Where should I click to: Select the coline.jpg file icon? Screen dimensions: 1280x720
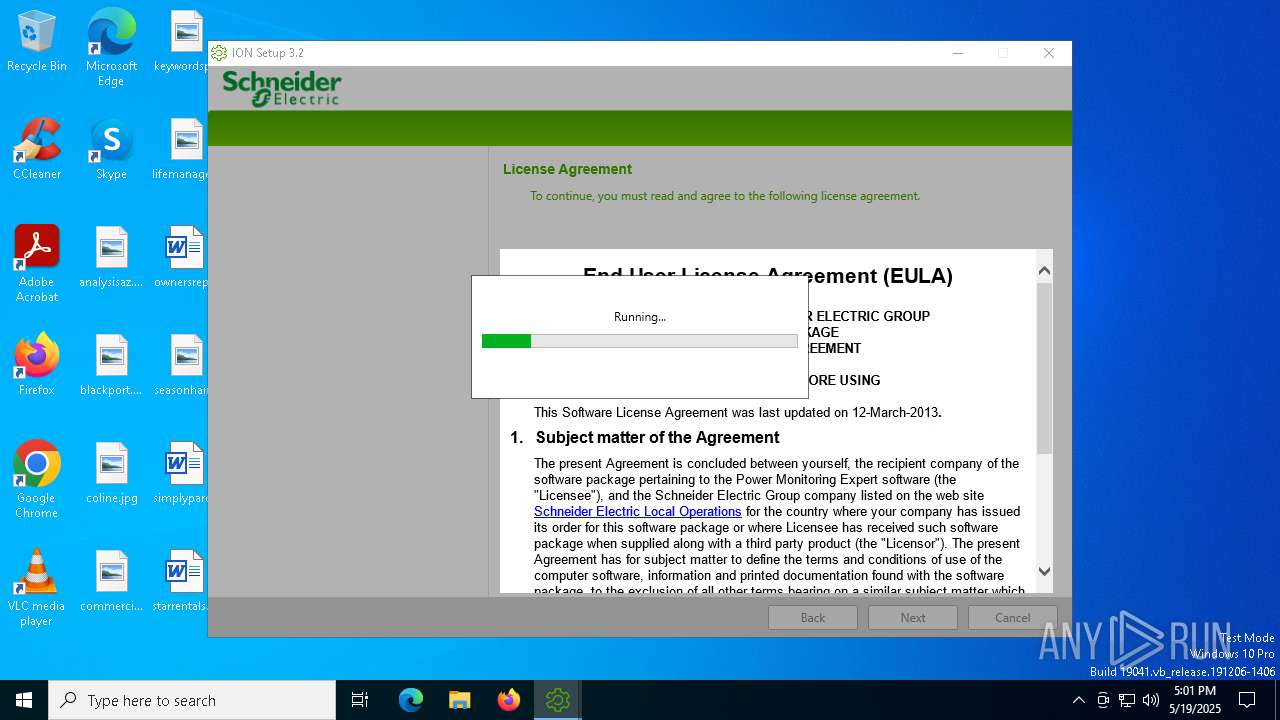111,473
